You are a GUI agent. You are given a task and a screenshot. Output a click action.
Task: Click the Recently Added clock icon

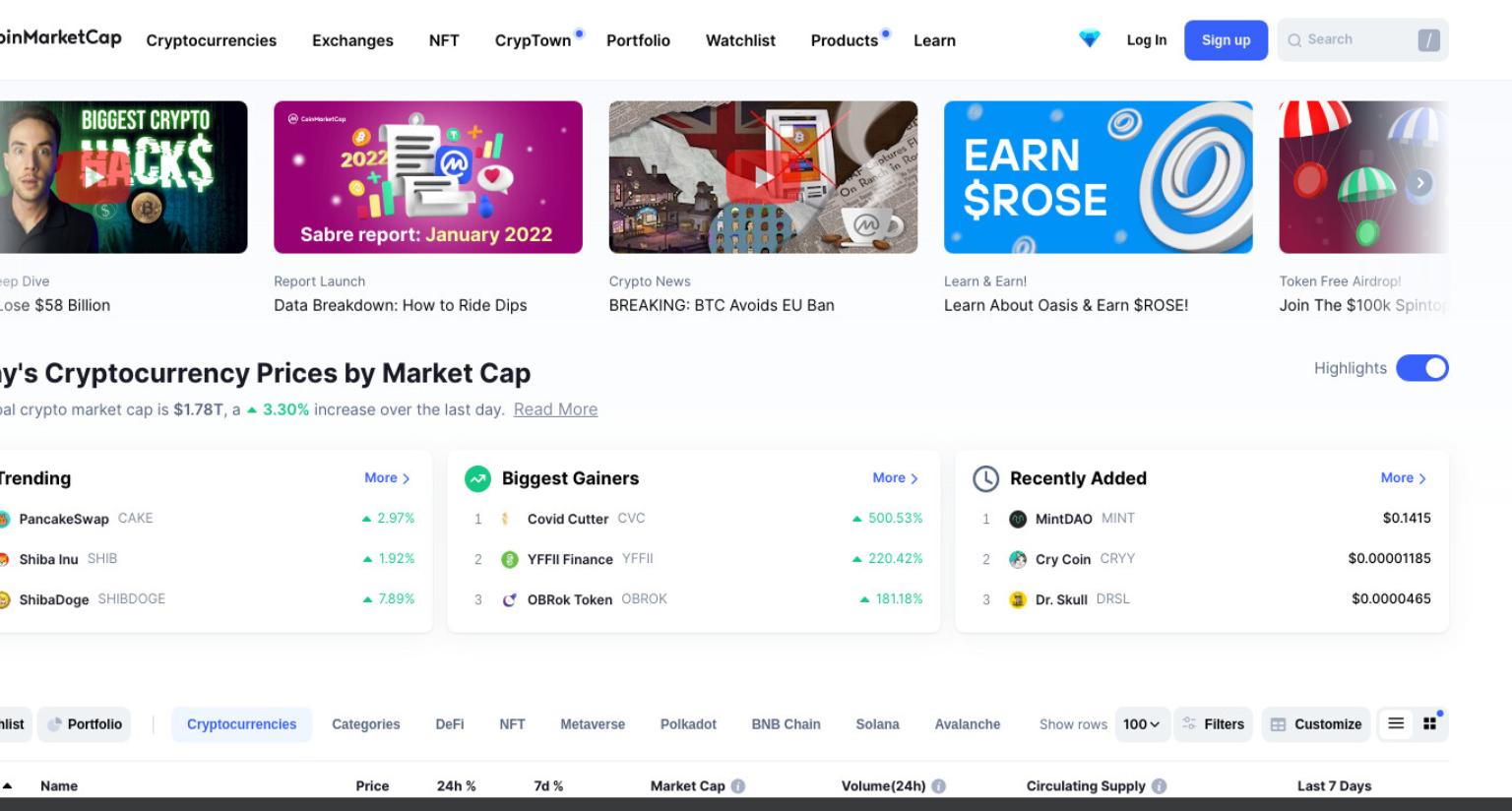[x=985, y=478]
